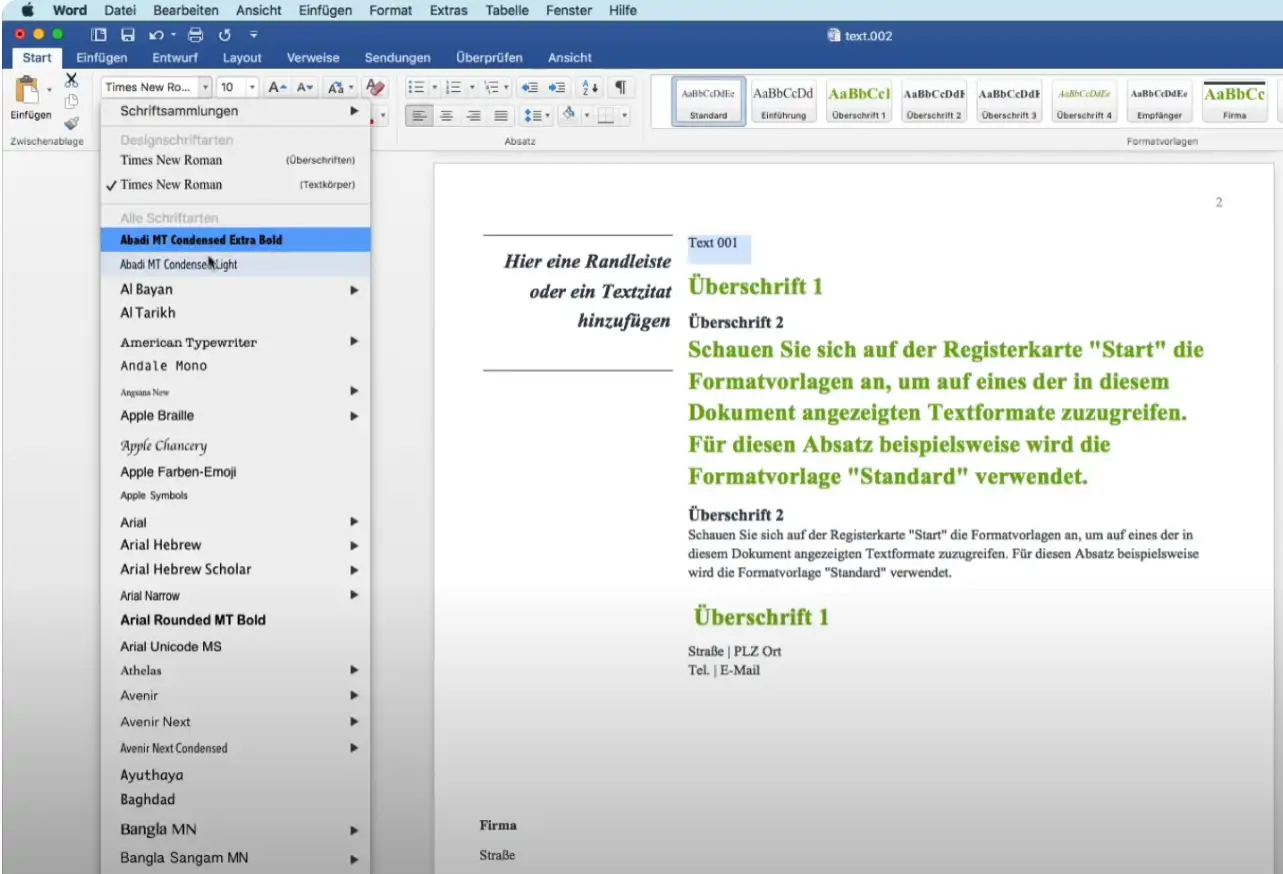
Task: Click the Increase Indent icon
Action: click(557, 87)
